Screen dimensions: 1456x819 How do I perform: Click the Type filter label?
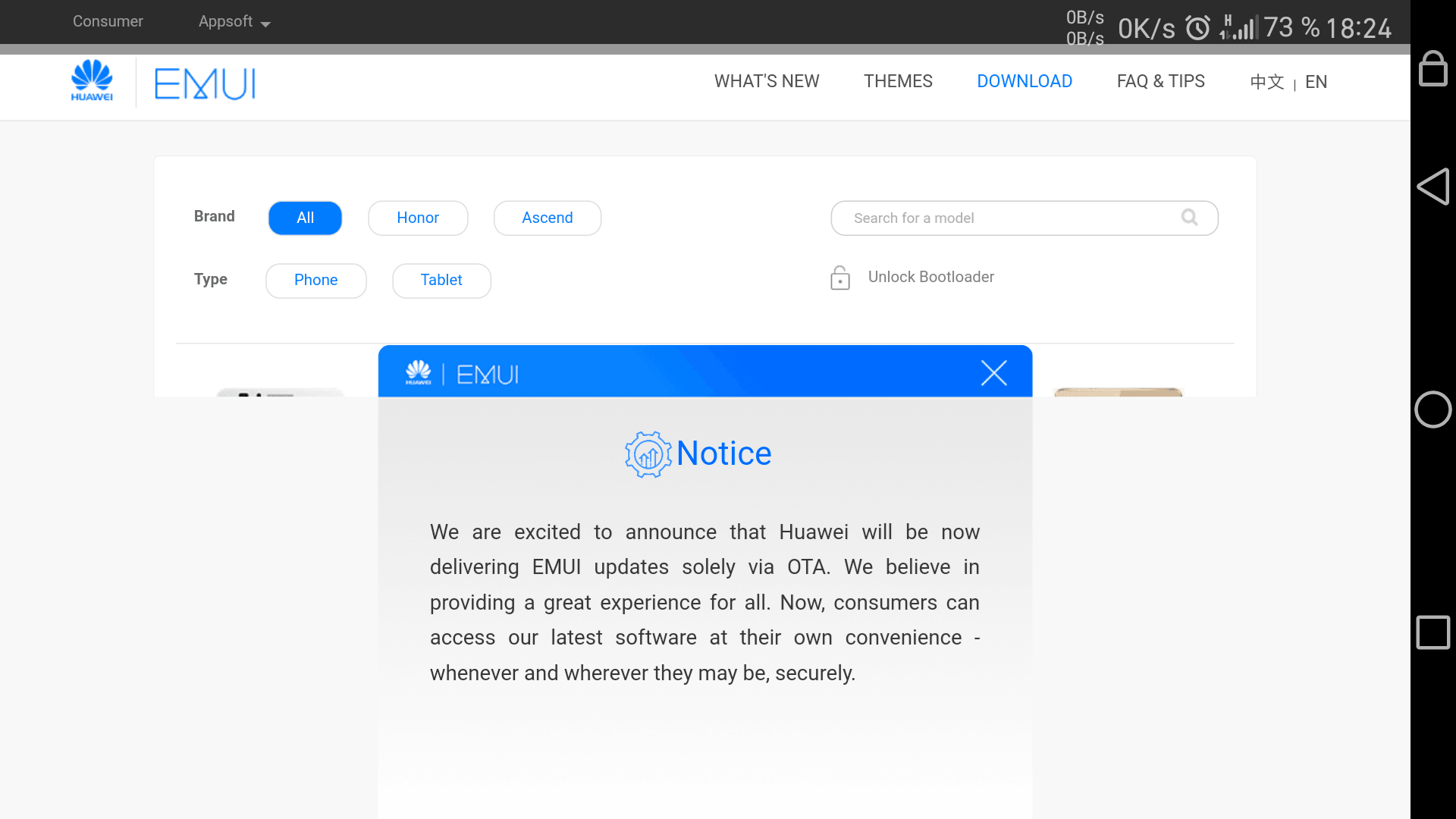click(210, 280)
